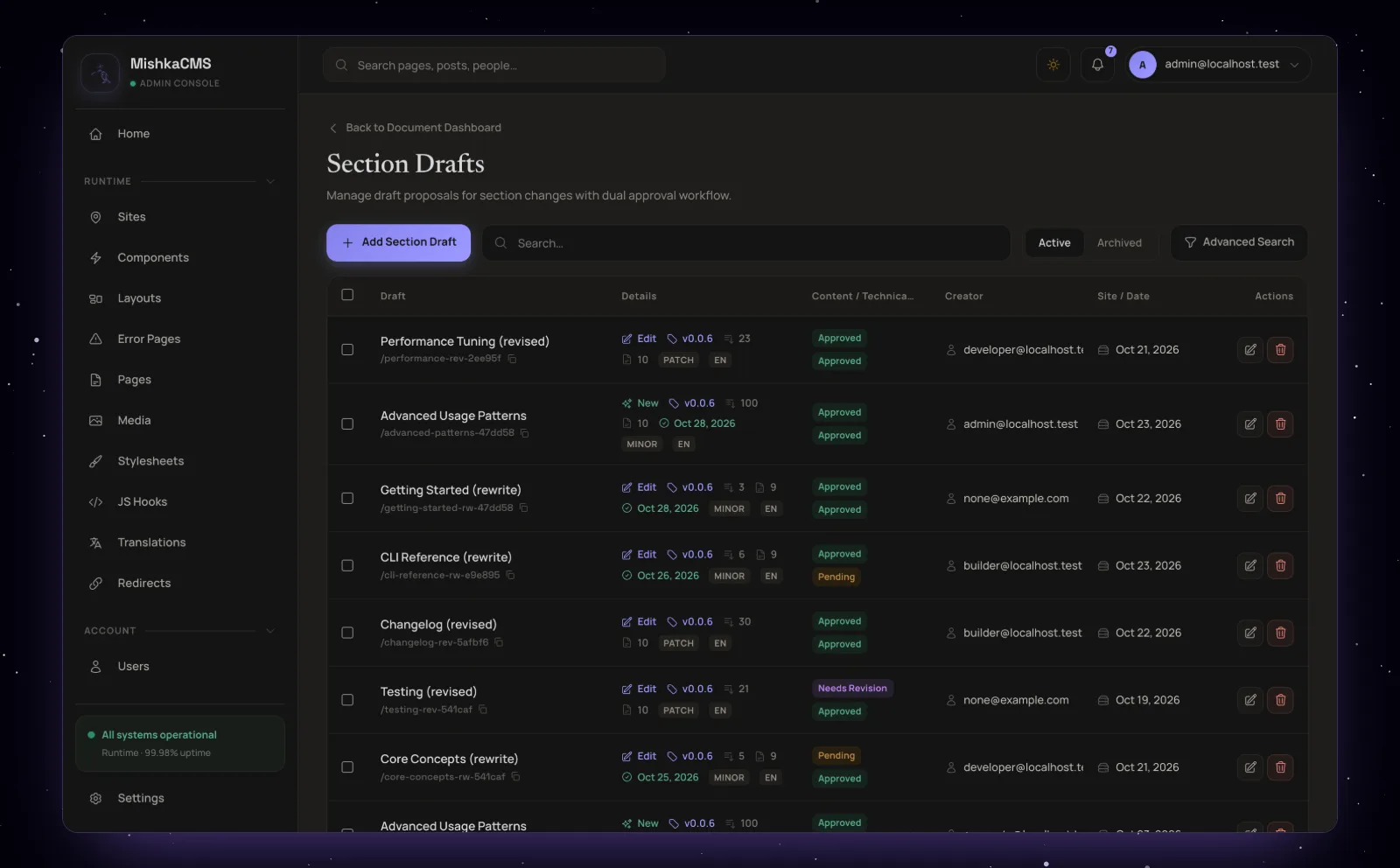1400x868 pixels.
Task: Open Layouts in the sidebar
Action: 180,298
